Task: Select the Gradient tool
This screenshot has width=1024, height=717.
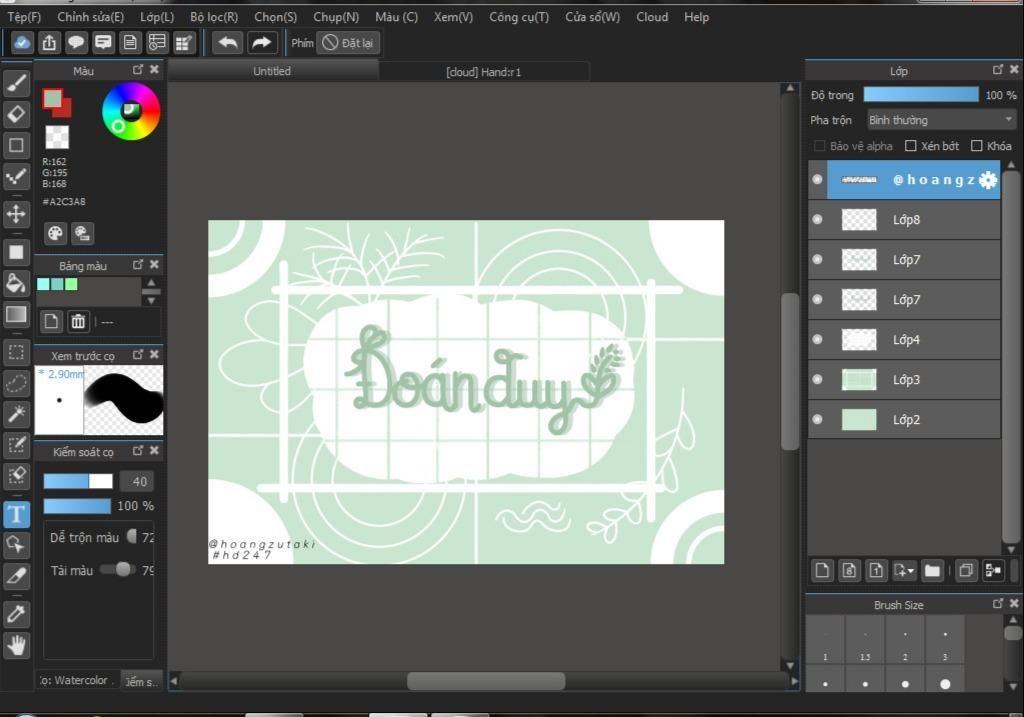Action: [x=16, y=314]
